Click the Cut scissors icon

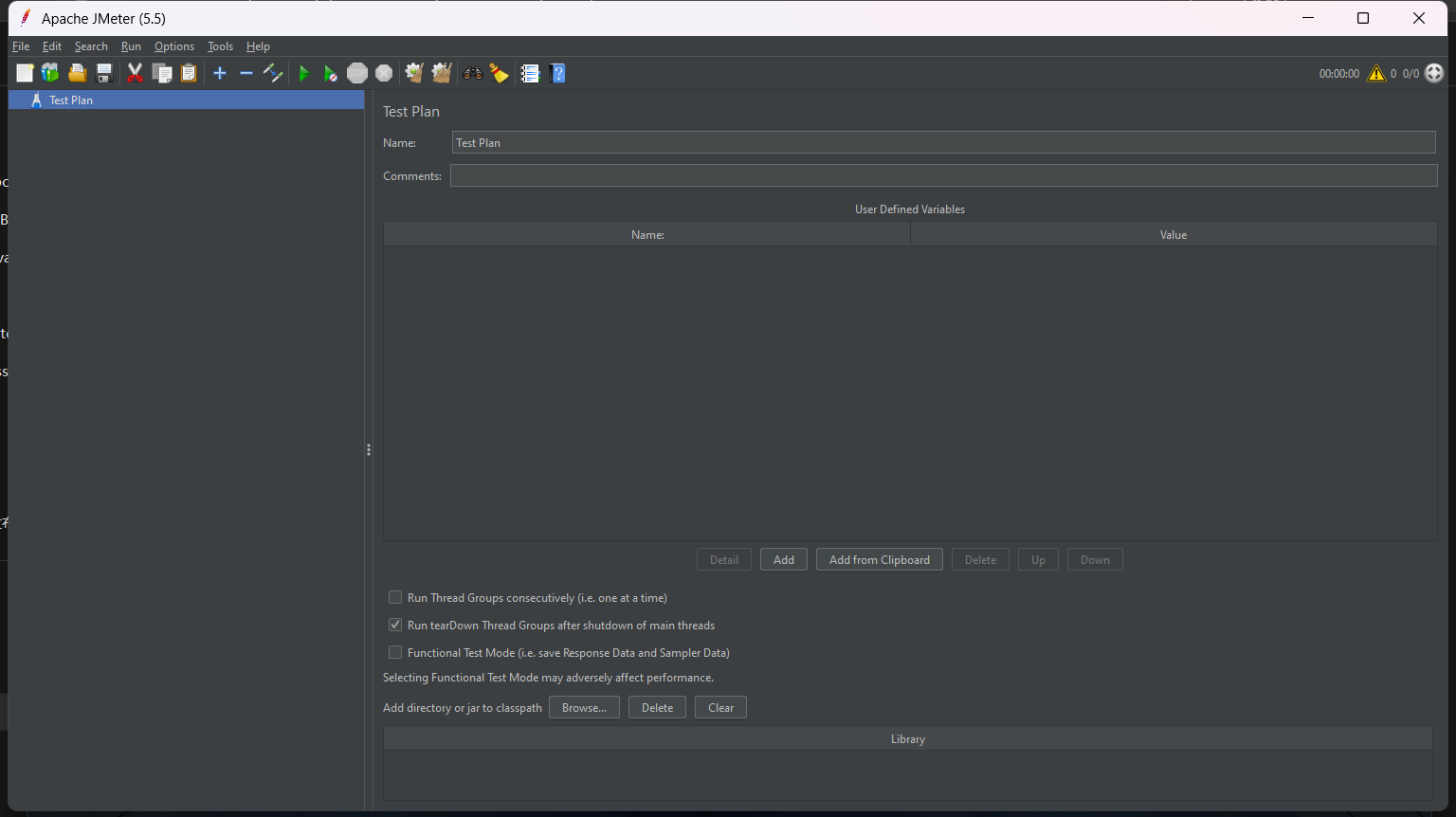pos(136,73)
